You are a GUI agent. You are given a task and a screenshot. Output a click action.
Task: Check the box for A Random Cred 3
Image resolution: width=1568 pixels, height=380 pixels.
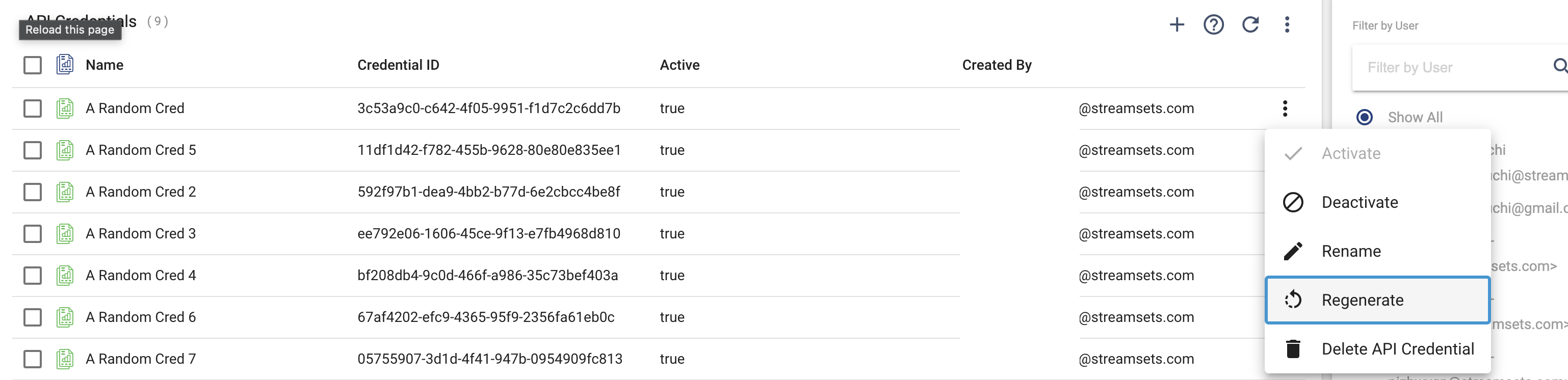point(32,233)
